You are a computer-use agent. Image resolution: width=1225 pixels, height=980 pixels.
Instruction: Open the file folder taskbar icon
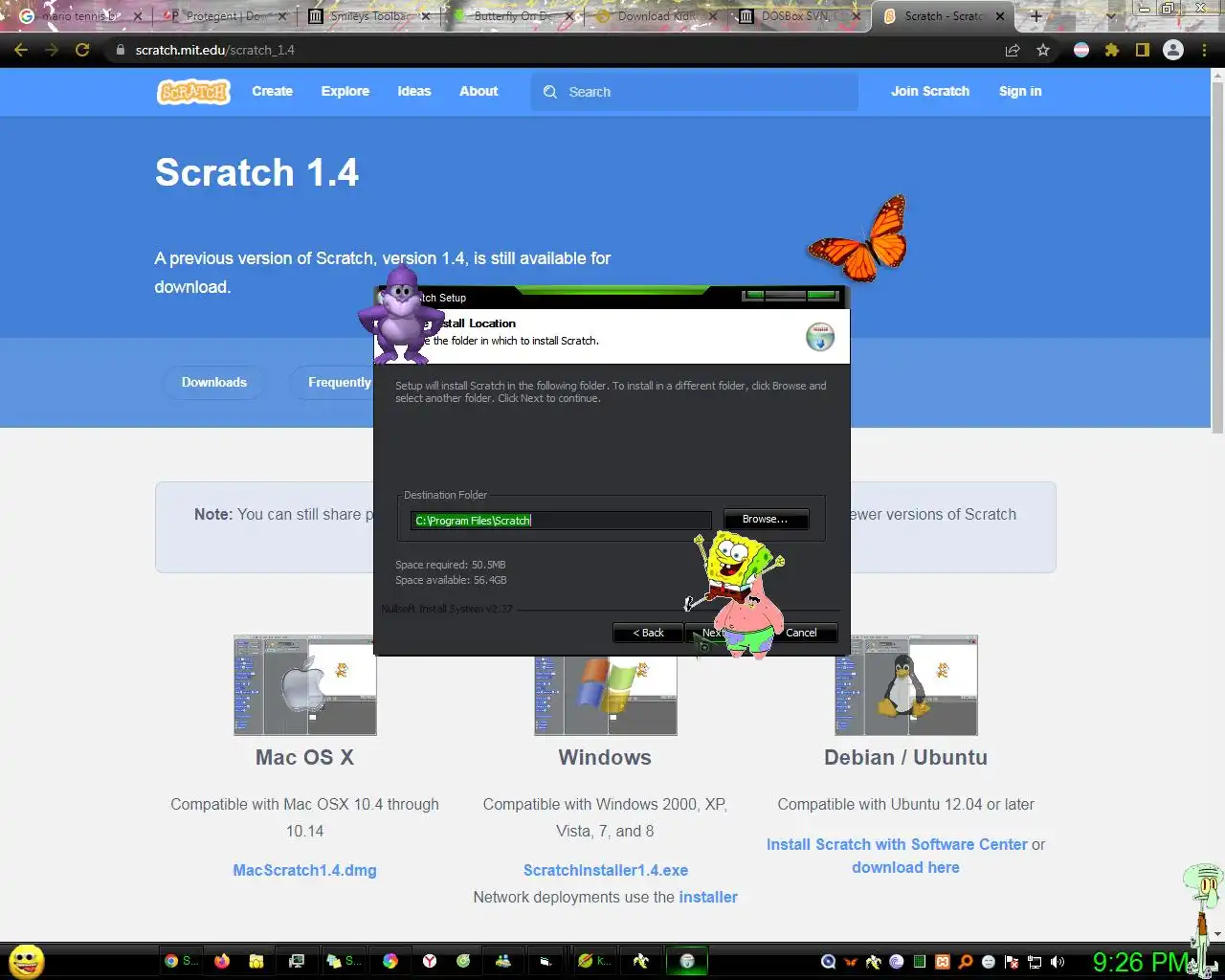pos(256,961)
